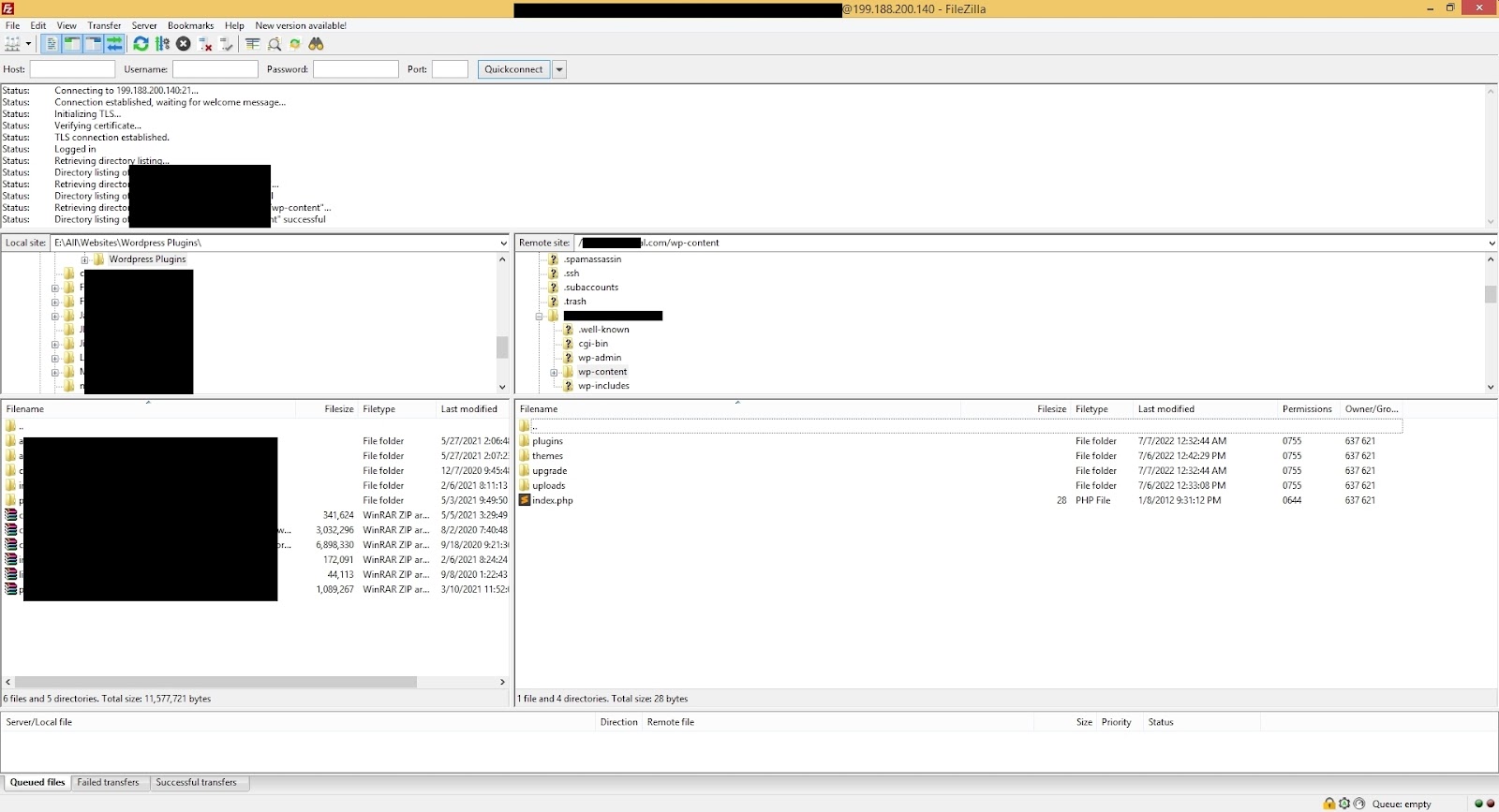
Task: Click the horizontal scrollbar in local file list
Action: click(215, 682)
